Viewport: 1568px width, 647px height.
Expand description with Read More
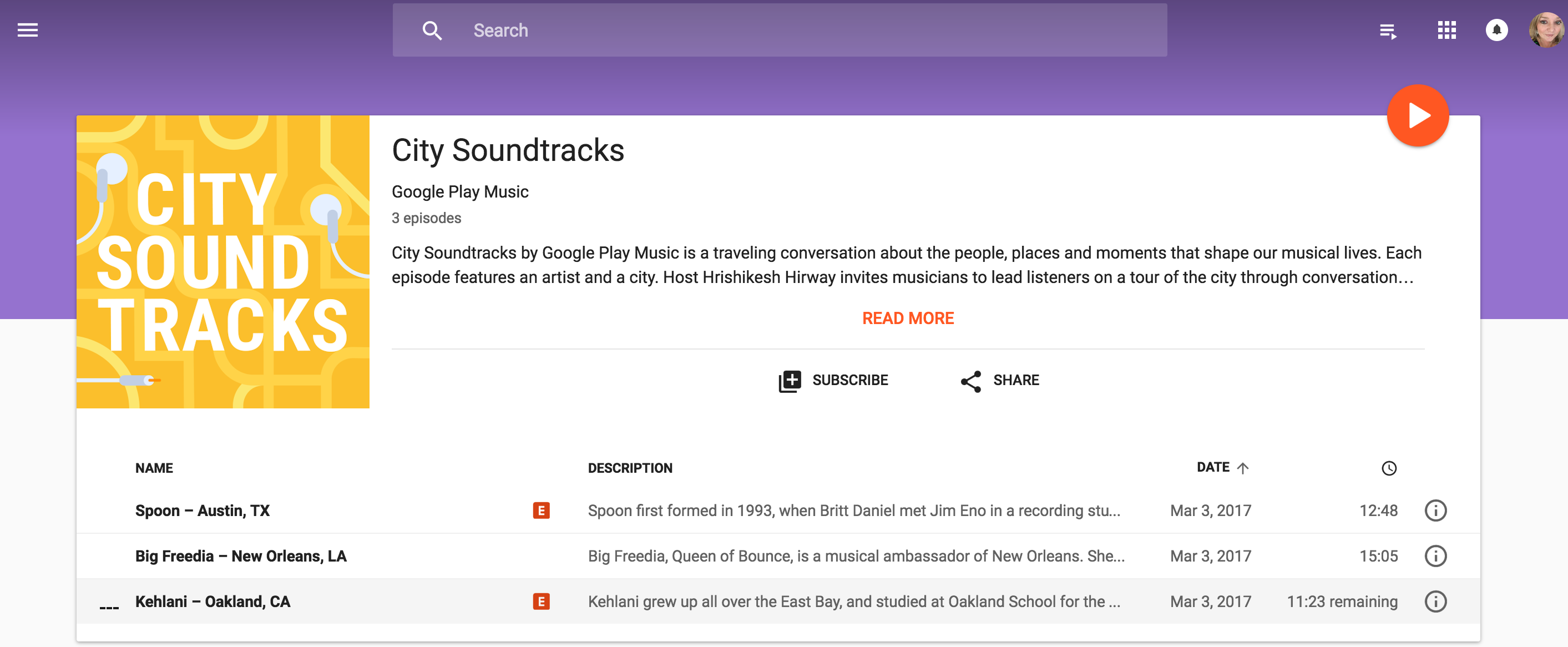coord(908,319)
